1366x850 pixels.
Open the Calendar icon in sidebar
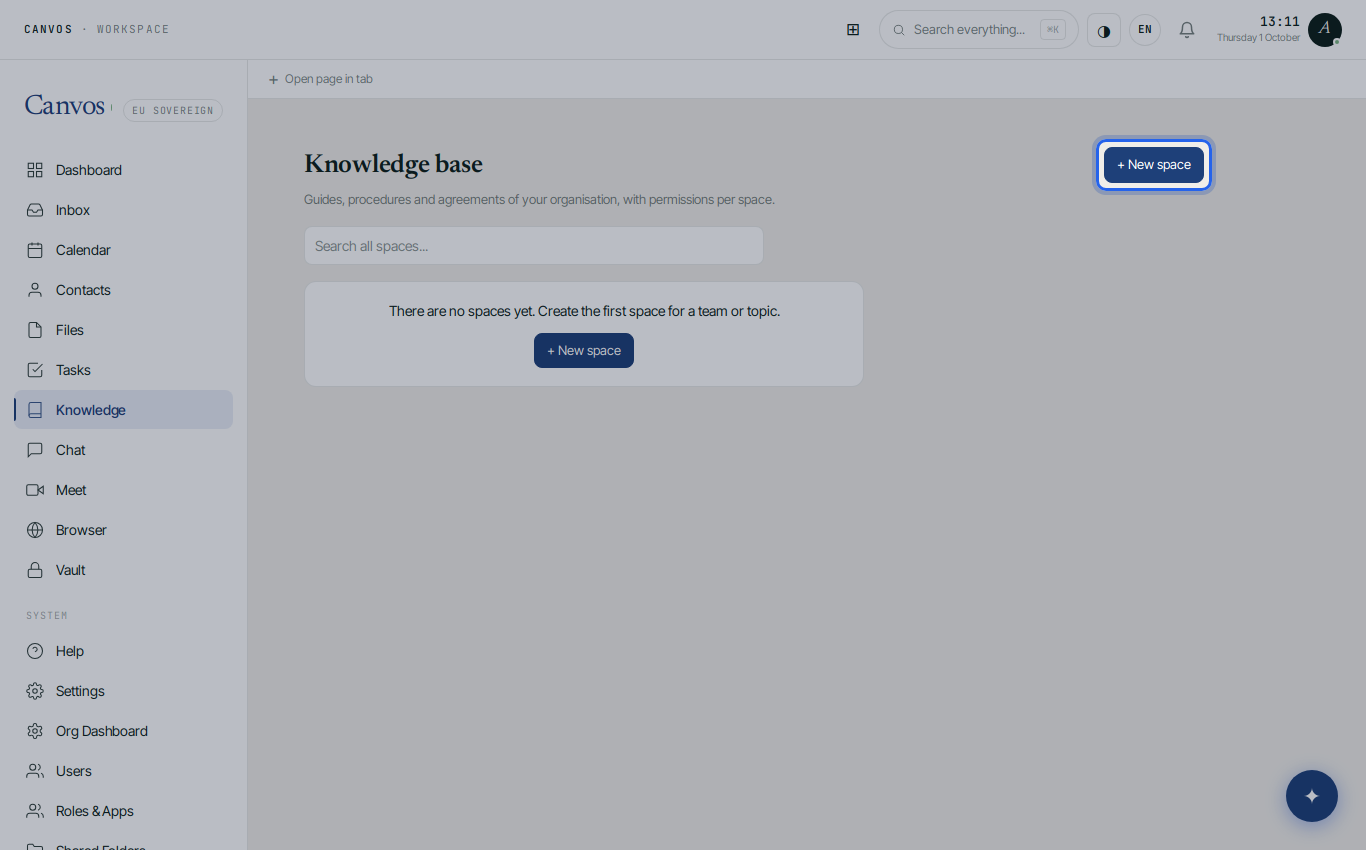pyautogui.click(x=35, y=250)
